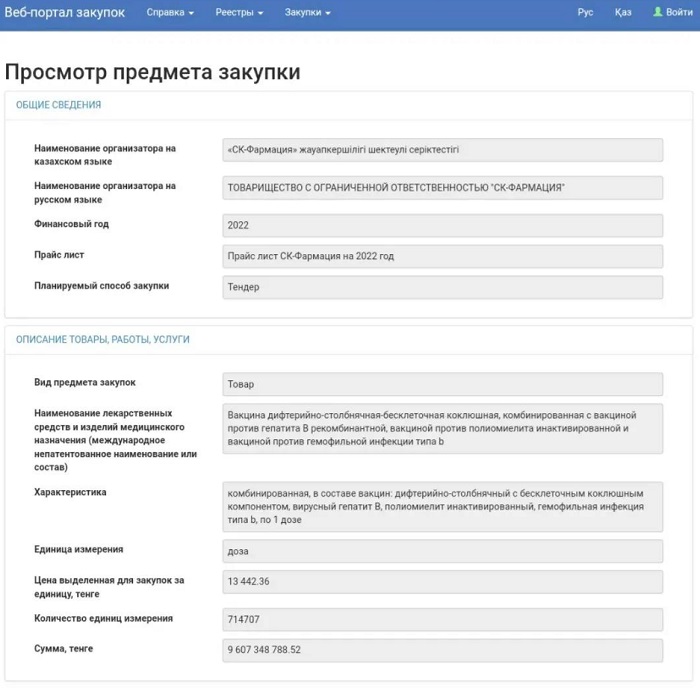Screen dimensions: 700x688
Task: Click the Вид предмета закупок field
Action: [x=443, y=384]
